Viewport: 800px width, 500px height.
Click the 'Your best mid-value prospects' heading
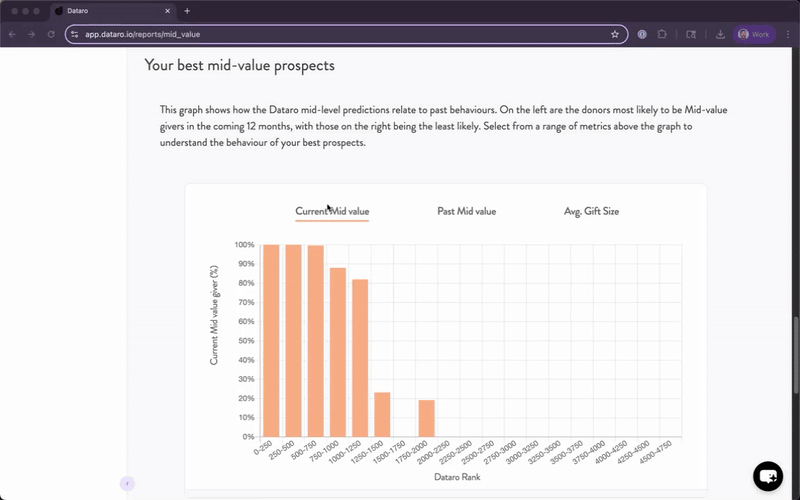click(x=239, y=65)
